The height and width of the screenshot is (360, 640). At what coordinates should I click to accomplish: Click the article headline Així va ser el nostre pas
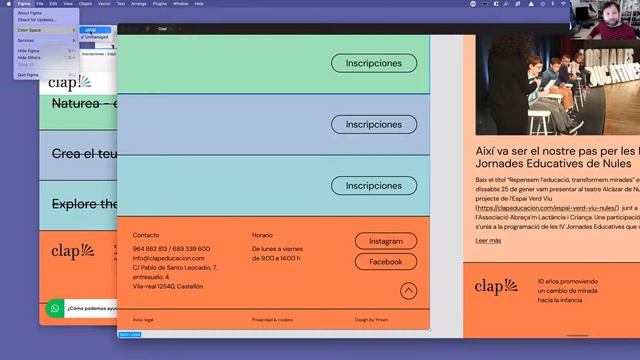tap(558, 157)
